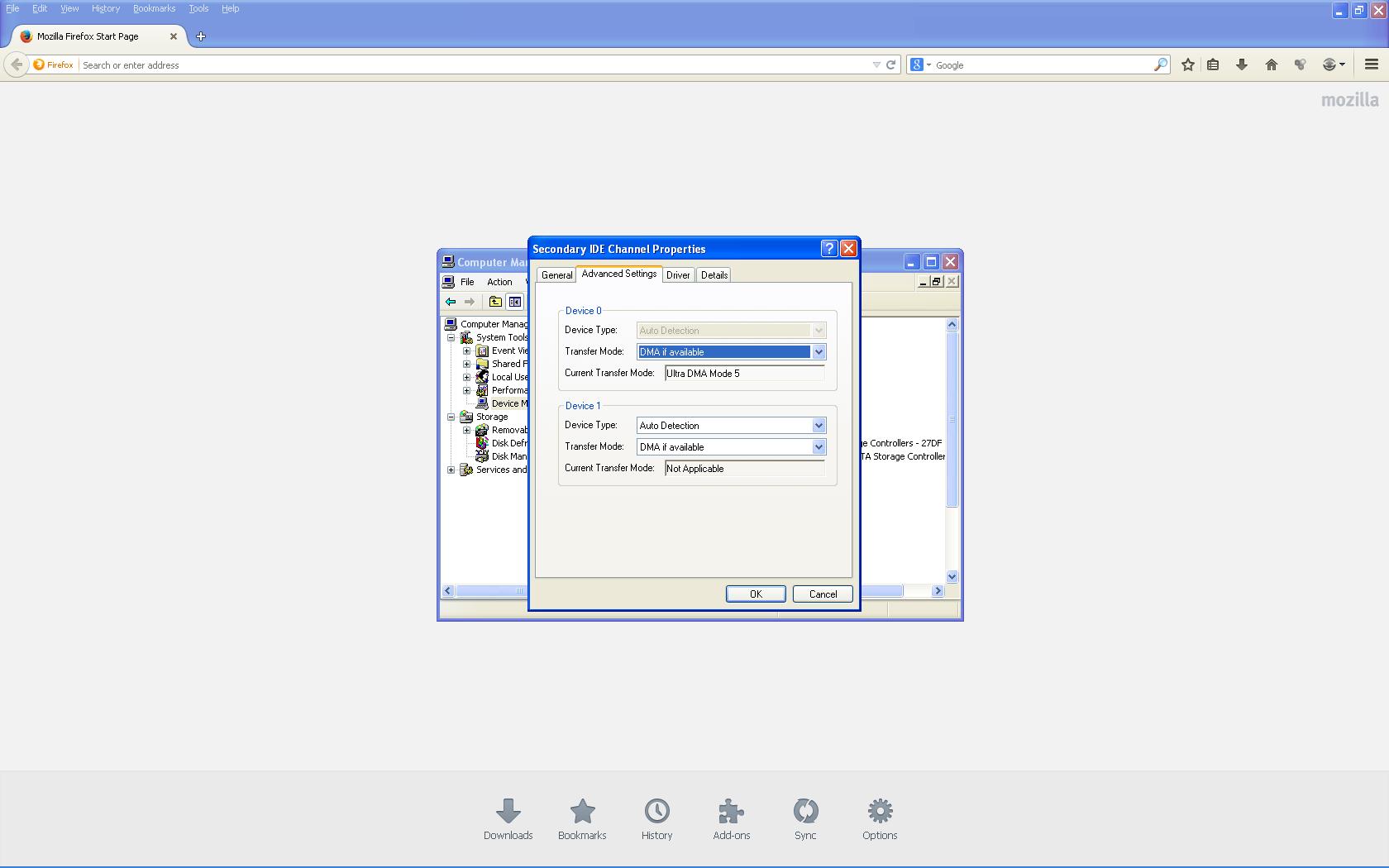Toggle the show/hide console tree icon
Screen dimensions: 1389x868
click(x=515, y=302)
